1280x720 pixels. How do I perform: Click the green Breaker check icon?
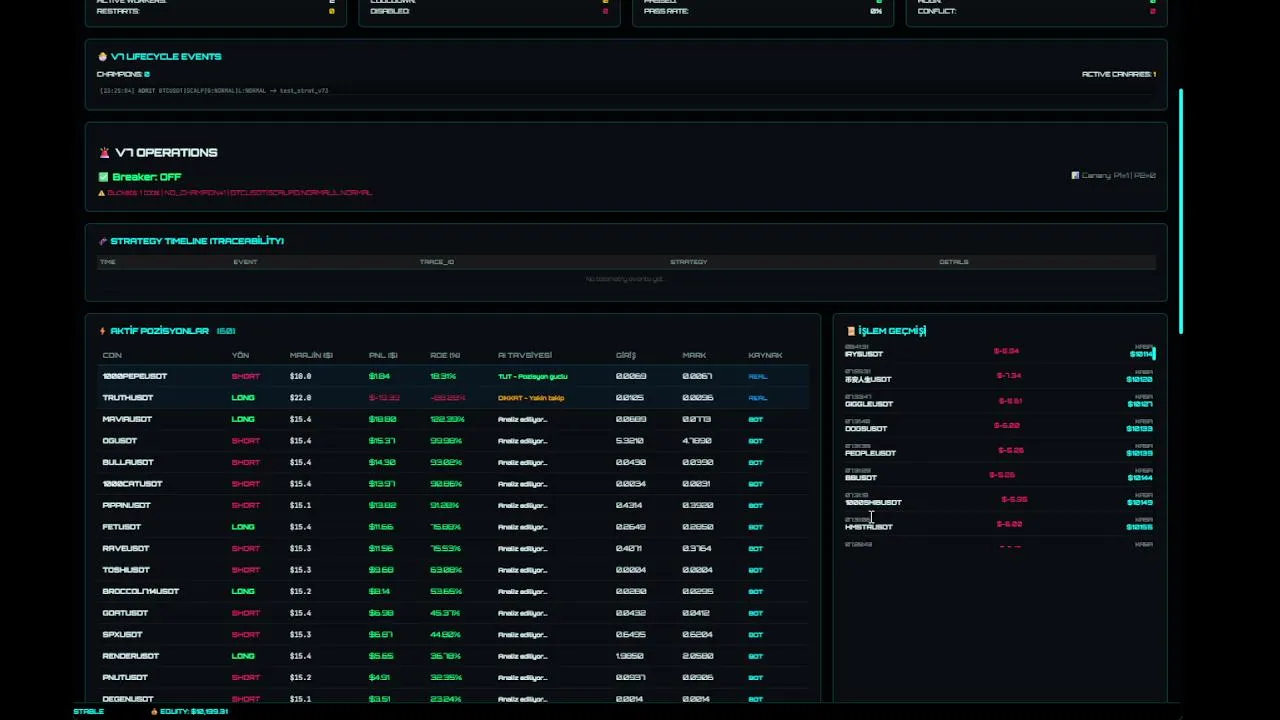(103, 177)
